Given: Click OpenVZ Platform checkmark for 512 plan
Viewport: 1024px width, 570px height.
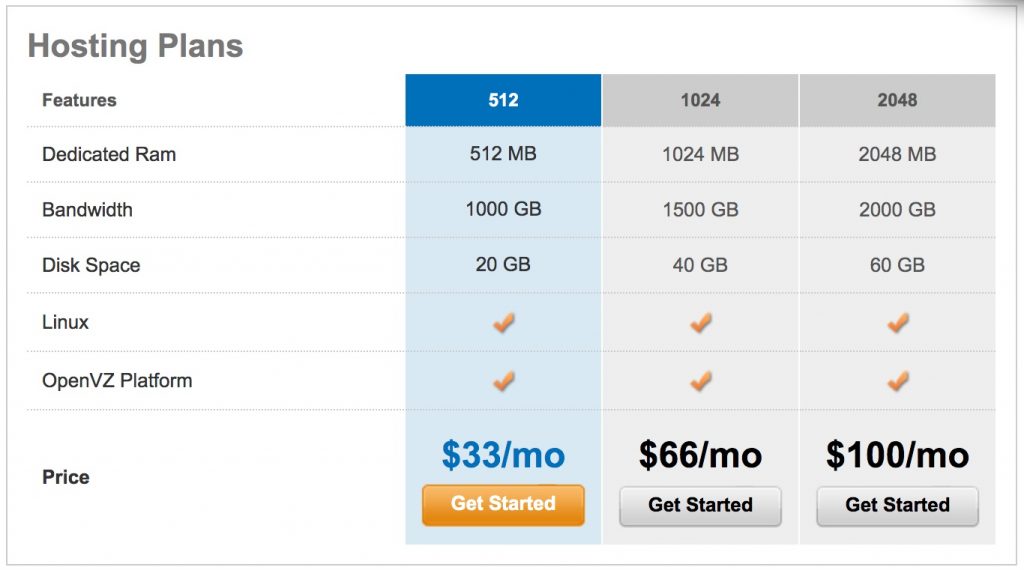Looking at the screenshot, I should [504, 380].
